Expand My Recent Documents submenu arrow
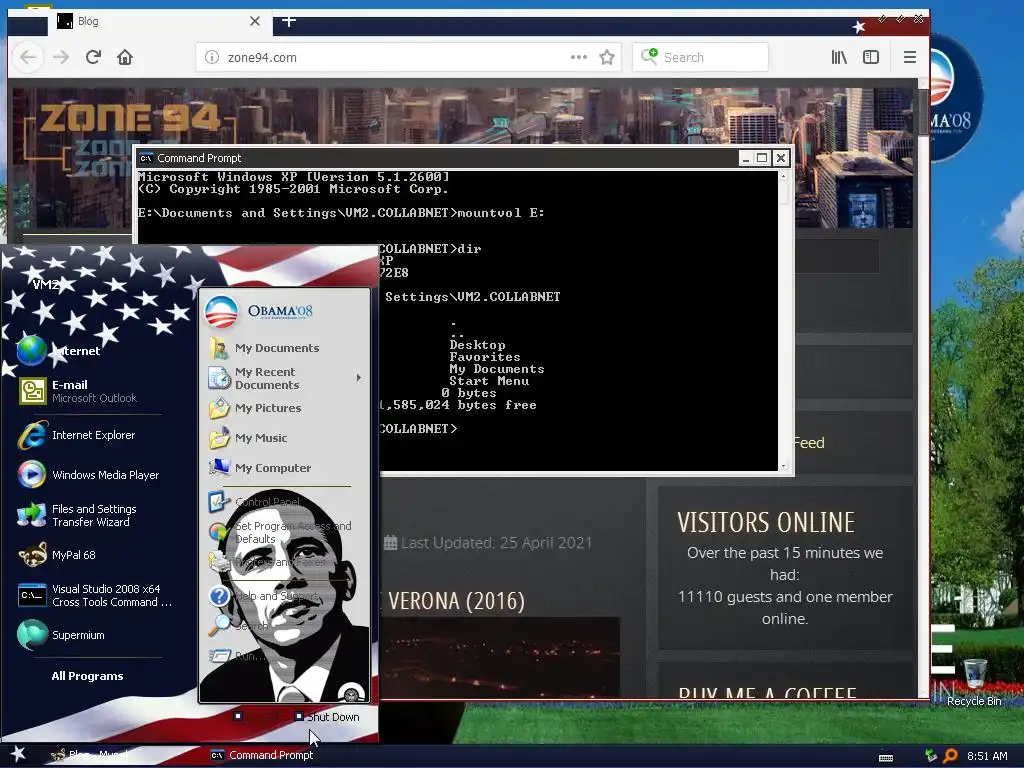The image size is (1024, 768). point(359,378)
